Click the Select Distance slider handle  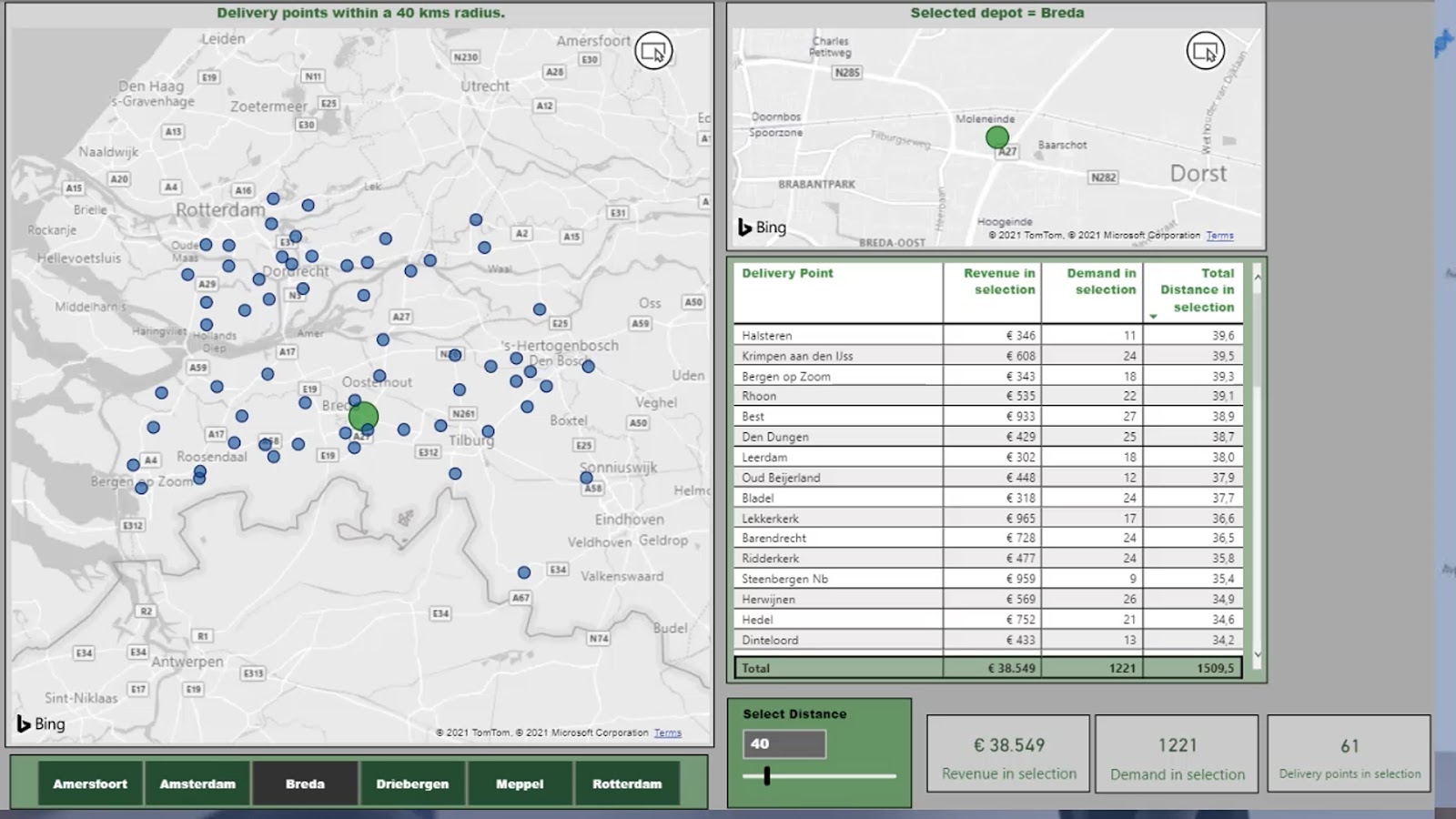tap(767, 775)
